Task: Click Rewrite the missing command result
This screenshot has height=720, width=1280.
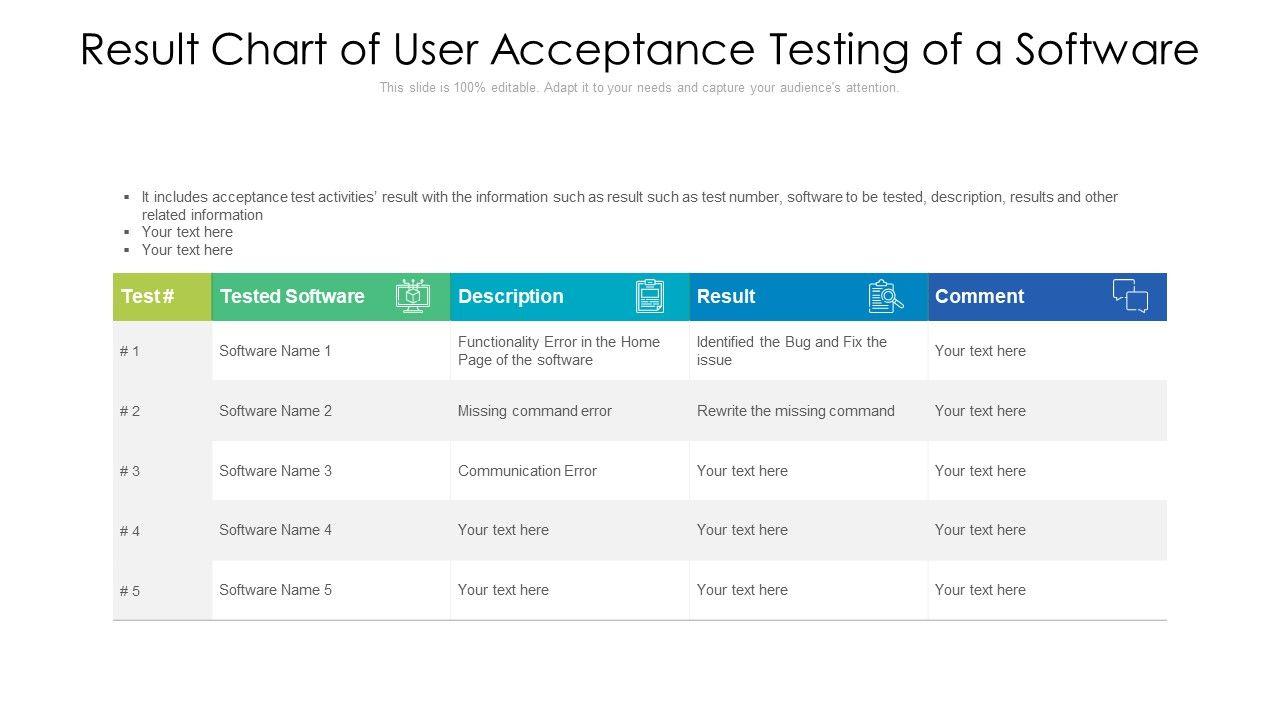Action: (796, 411)
